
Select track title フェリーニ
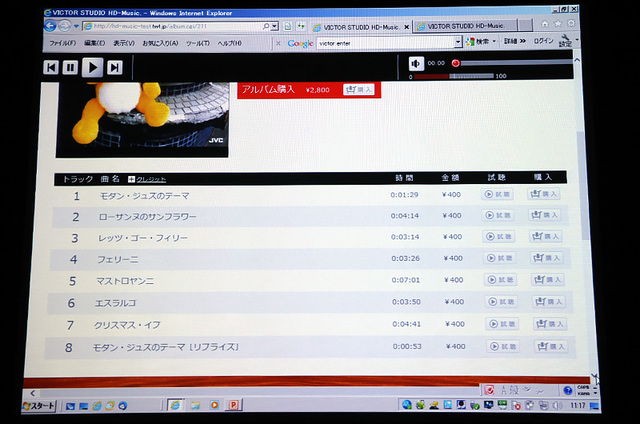coord(118,260)
